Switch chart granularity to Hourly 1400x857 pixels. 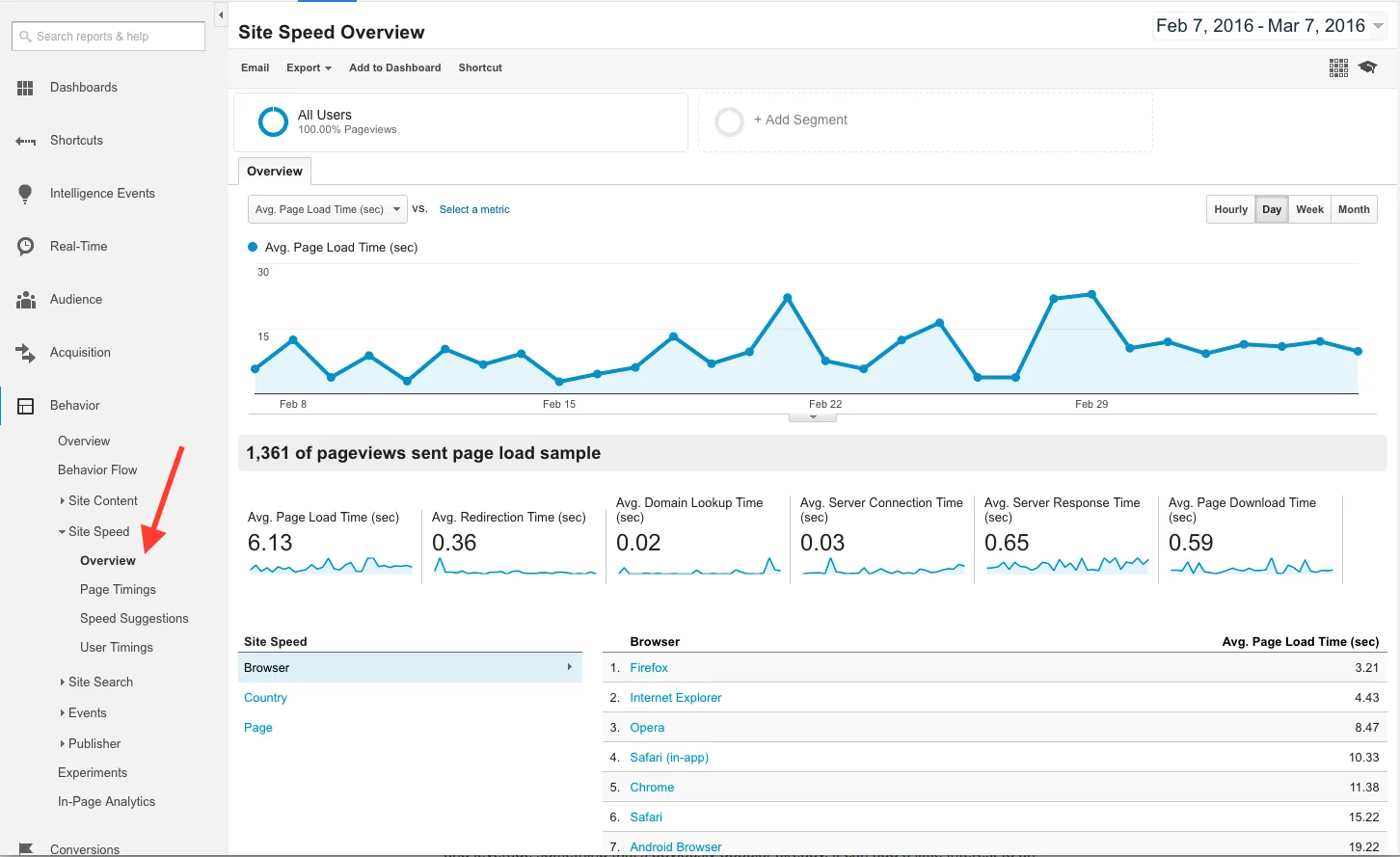click(1230, 209)
